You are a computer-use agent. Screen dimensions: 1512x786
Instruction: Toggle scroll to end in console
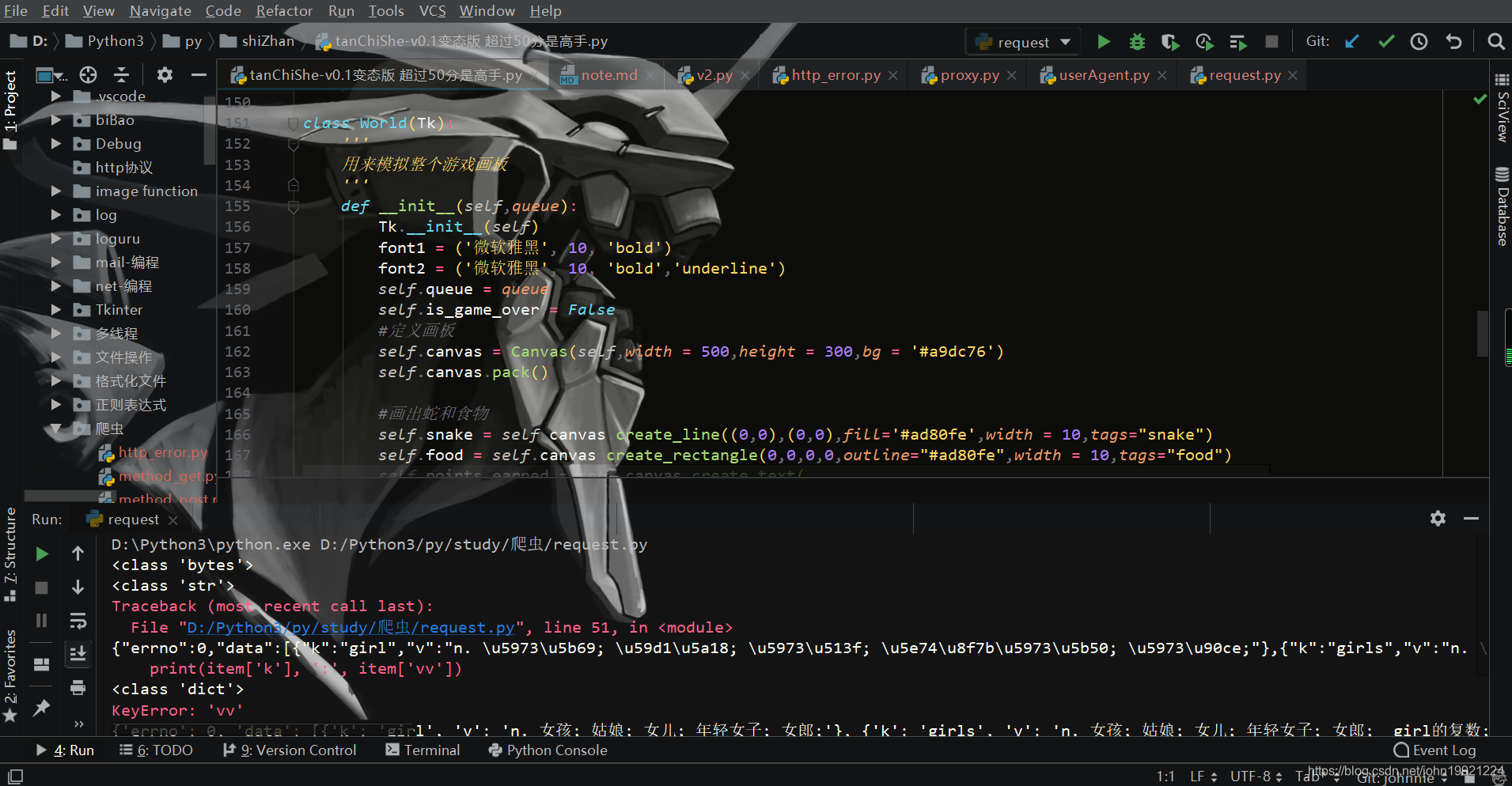(78, 654)
